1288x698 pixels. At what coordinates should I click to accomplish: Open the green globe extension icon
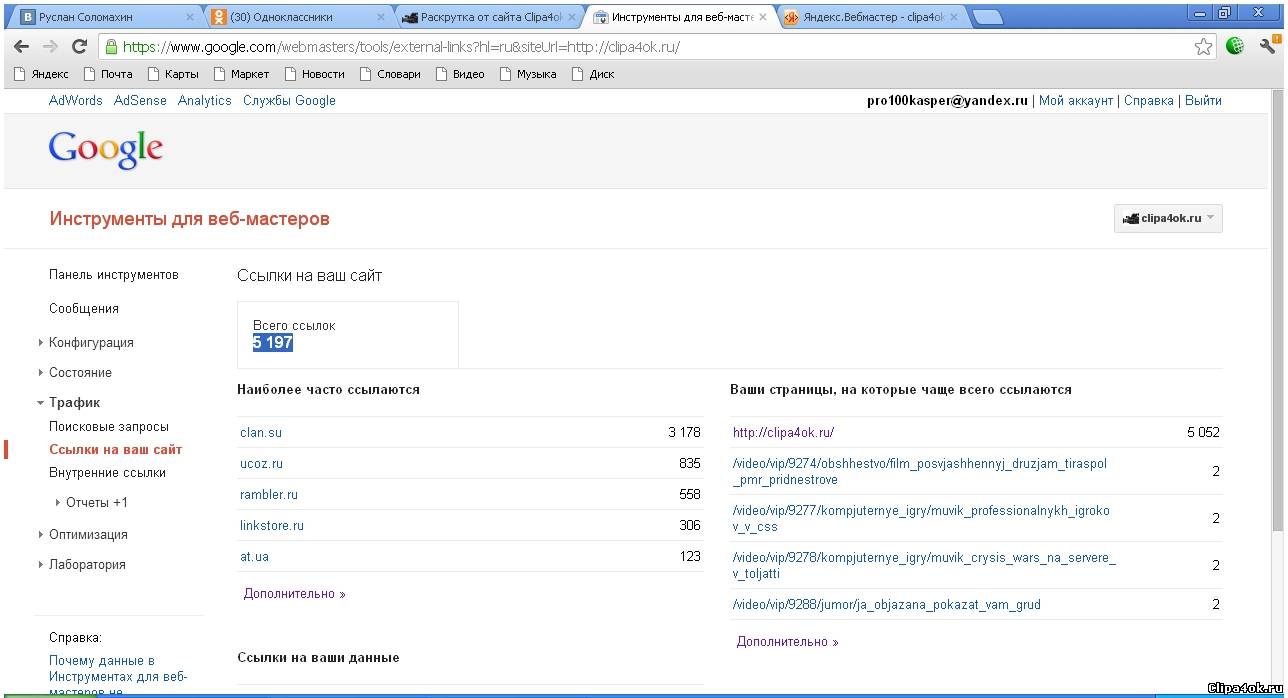[x=1235, y=46]
